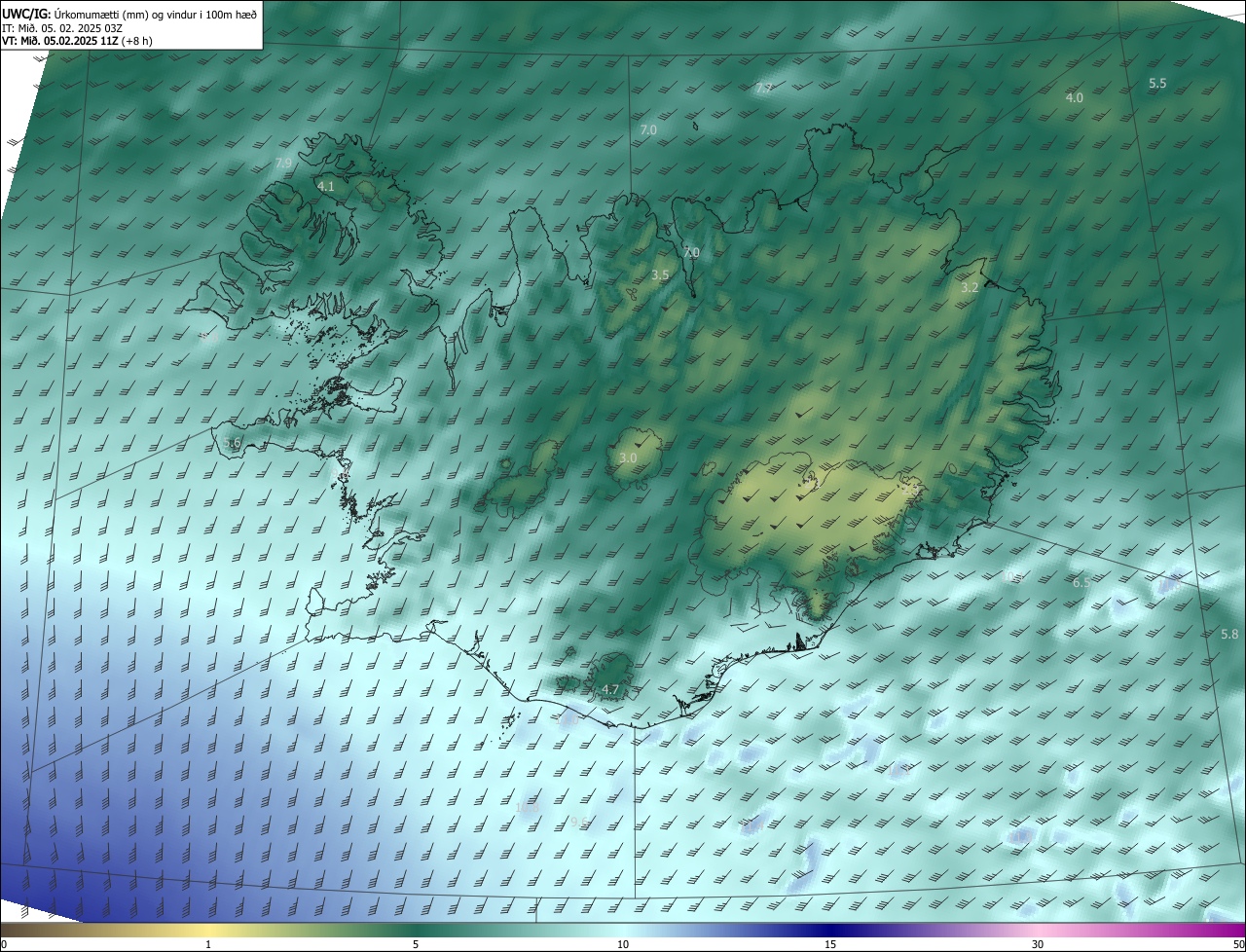1246x952 pixels.
Task: Click the colour scale tick label 1
Action: pyautogui.click(x=208, y=944)
